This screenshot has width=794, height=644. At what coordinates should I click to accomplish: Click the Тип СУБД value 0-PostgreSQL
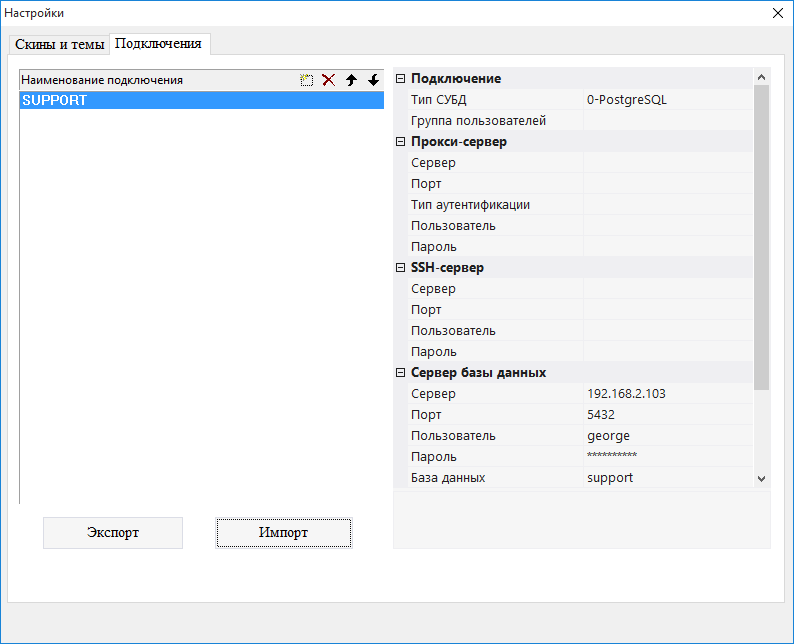coord(667,100)
